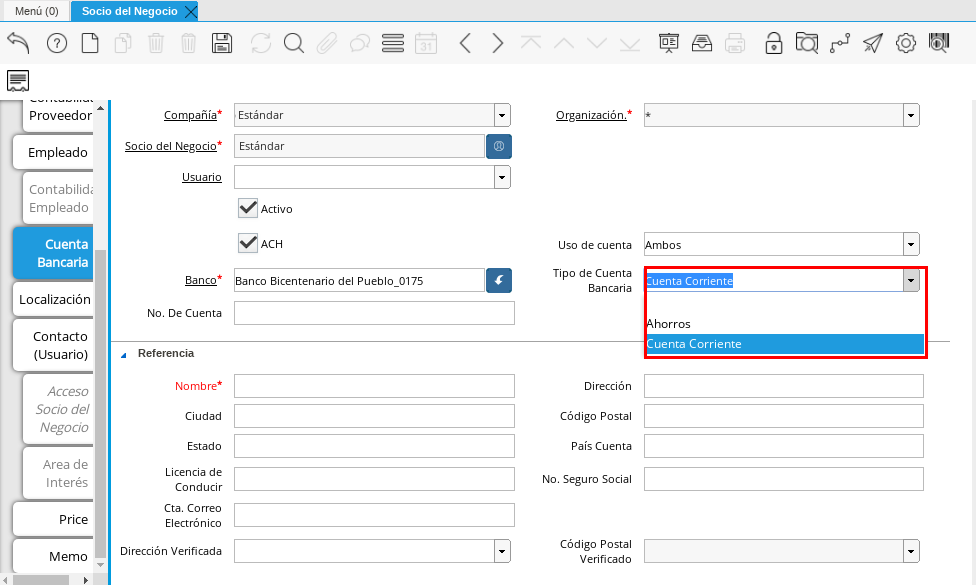This screenshot has height=585, width=976.
Task: Click the save floppy disk icon
Action: tap(222, 43)
